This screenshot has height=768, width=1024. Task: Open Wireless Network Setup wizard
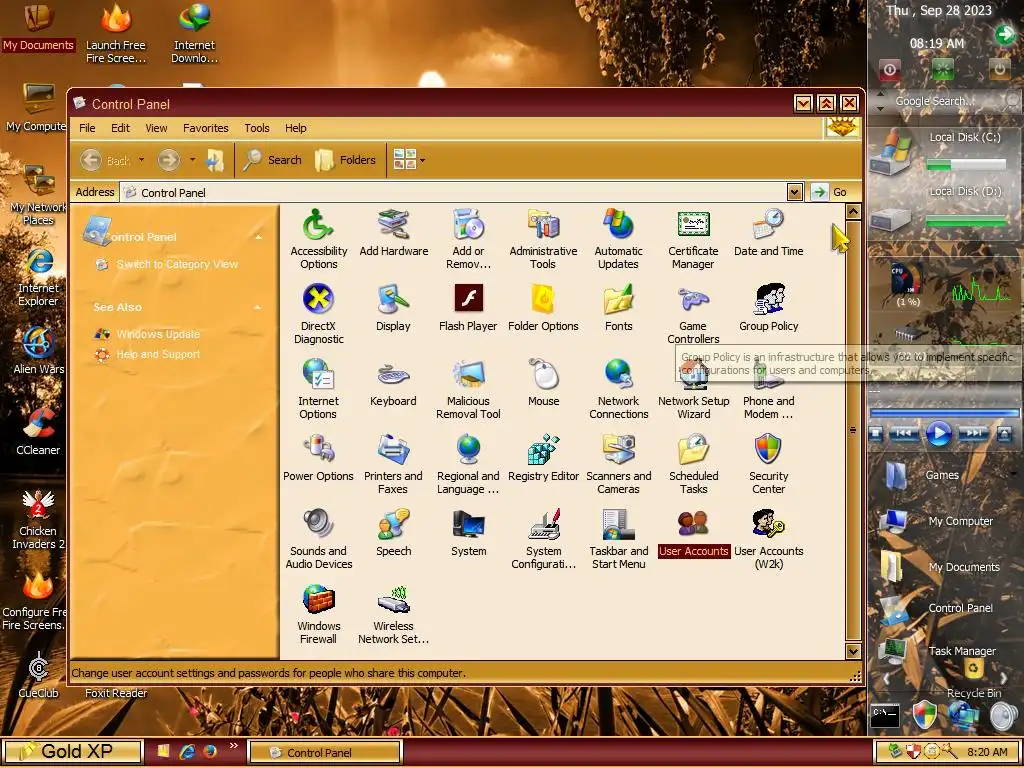click(393, 615)
